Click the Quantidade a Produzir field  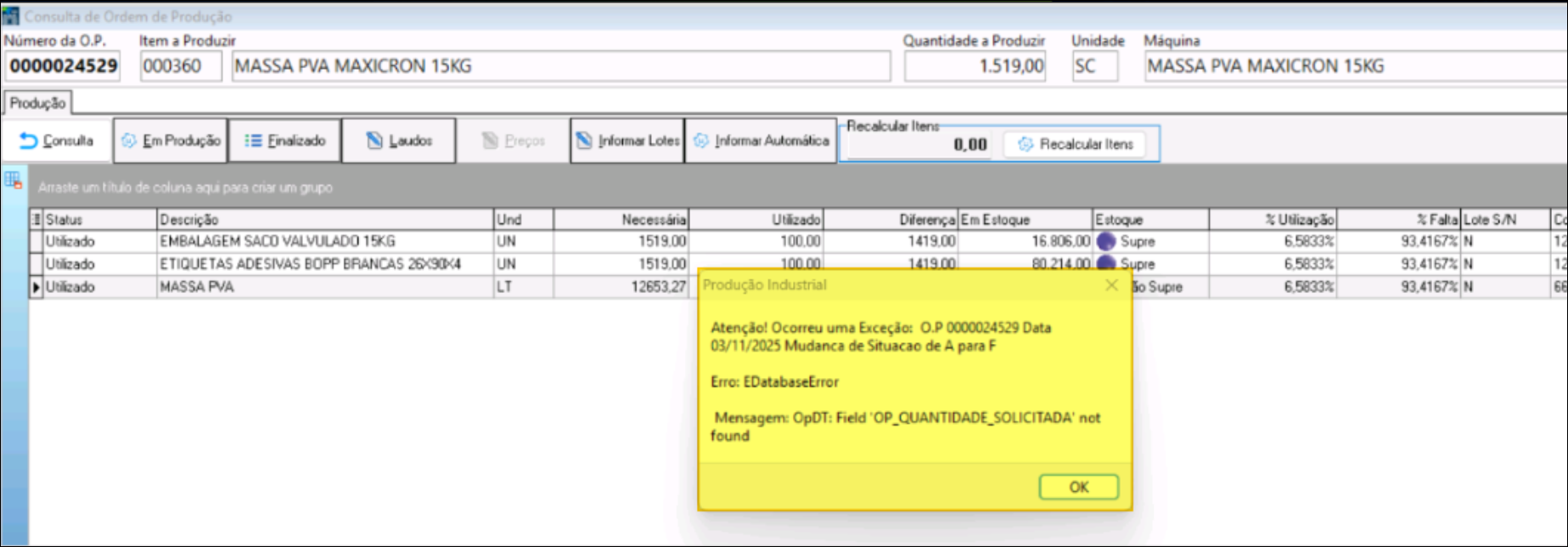(975, 66)
